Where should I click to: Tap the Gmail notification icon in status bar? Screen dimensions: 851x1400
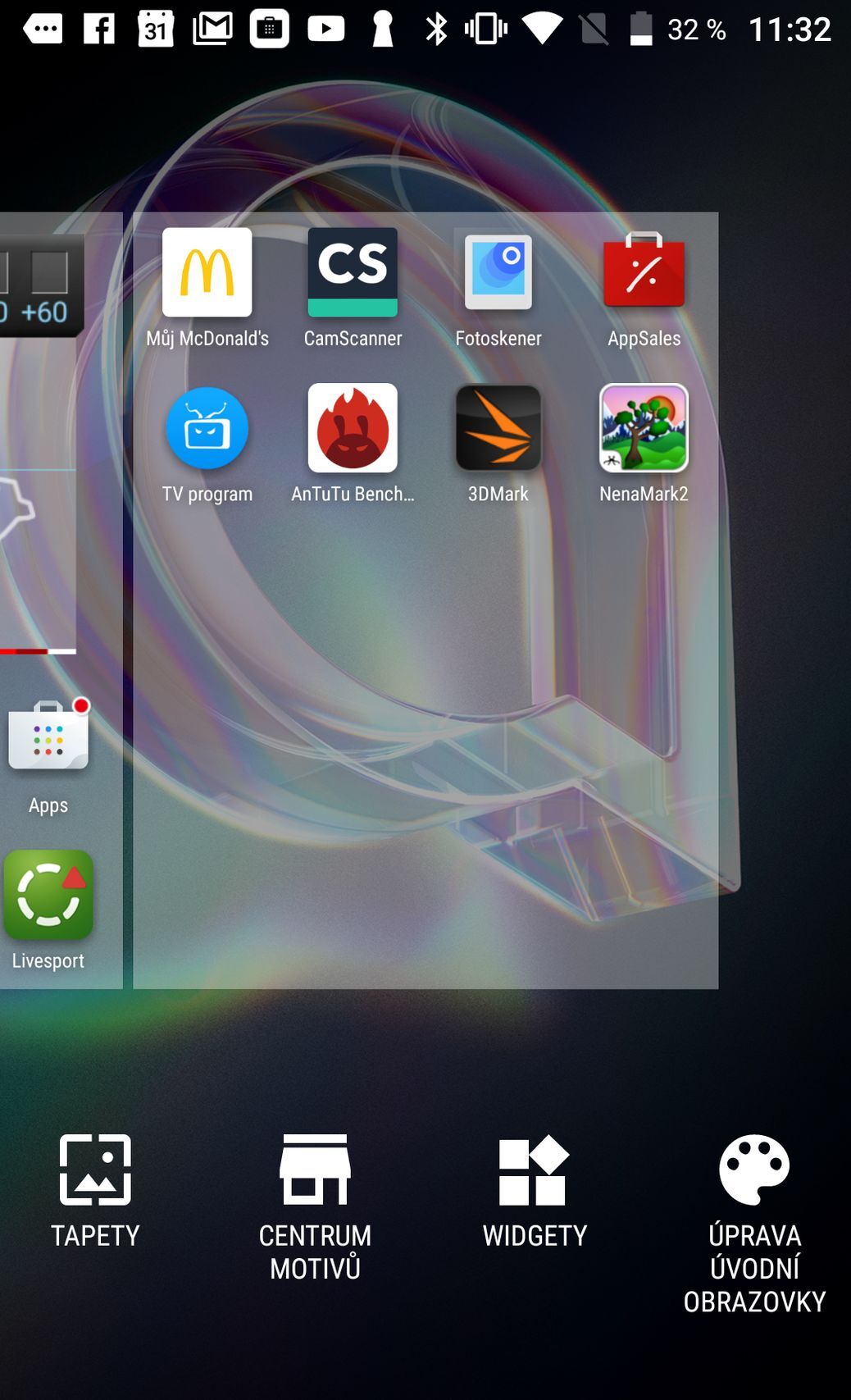(x=212, y=29)
